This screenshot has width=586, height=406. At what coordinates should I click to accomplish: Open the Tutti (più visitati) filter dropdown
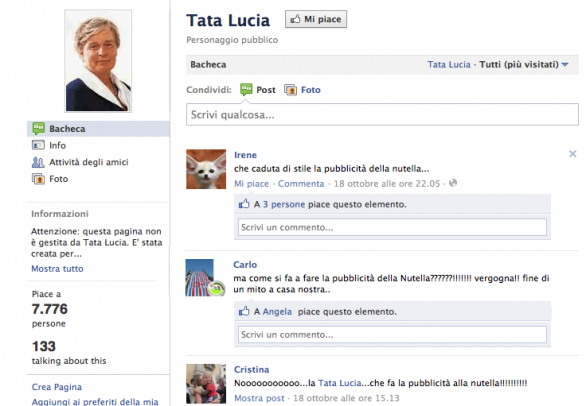tap(524, 65)
